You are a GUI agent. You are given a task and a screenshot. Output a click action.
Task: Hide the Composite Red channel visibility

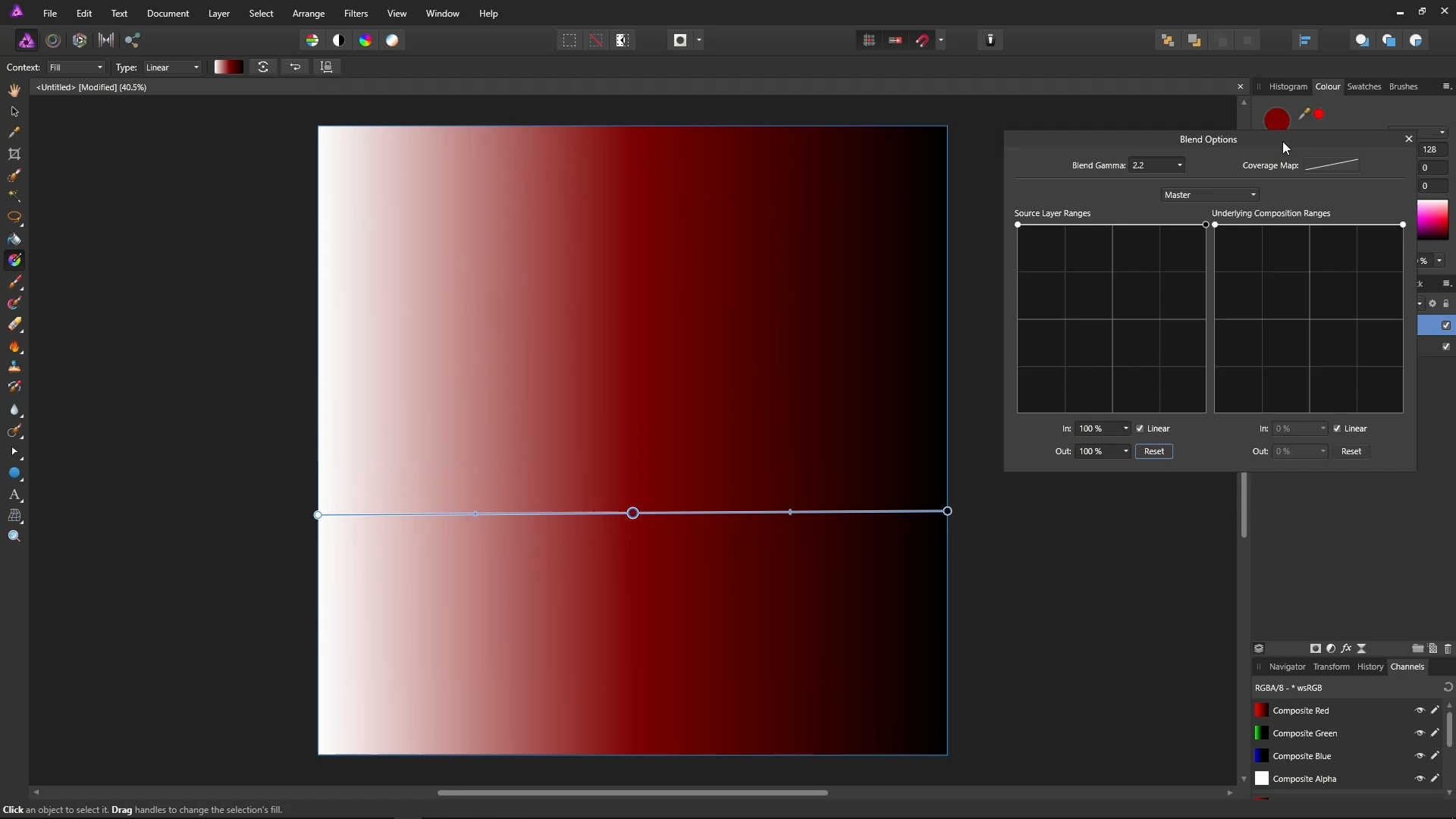coord(1420,711)
